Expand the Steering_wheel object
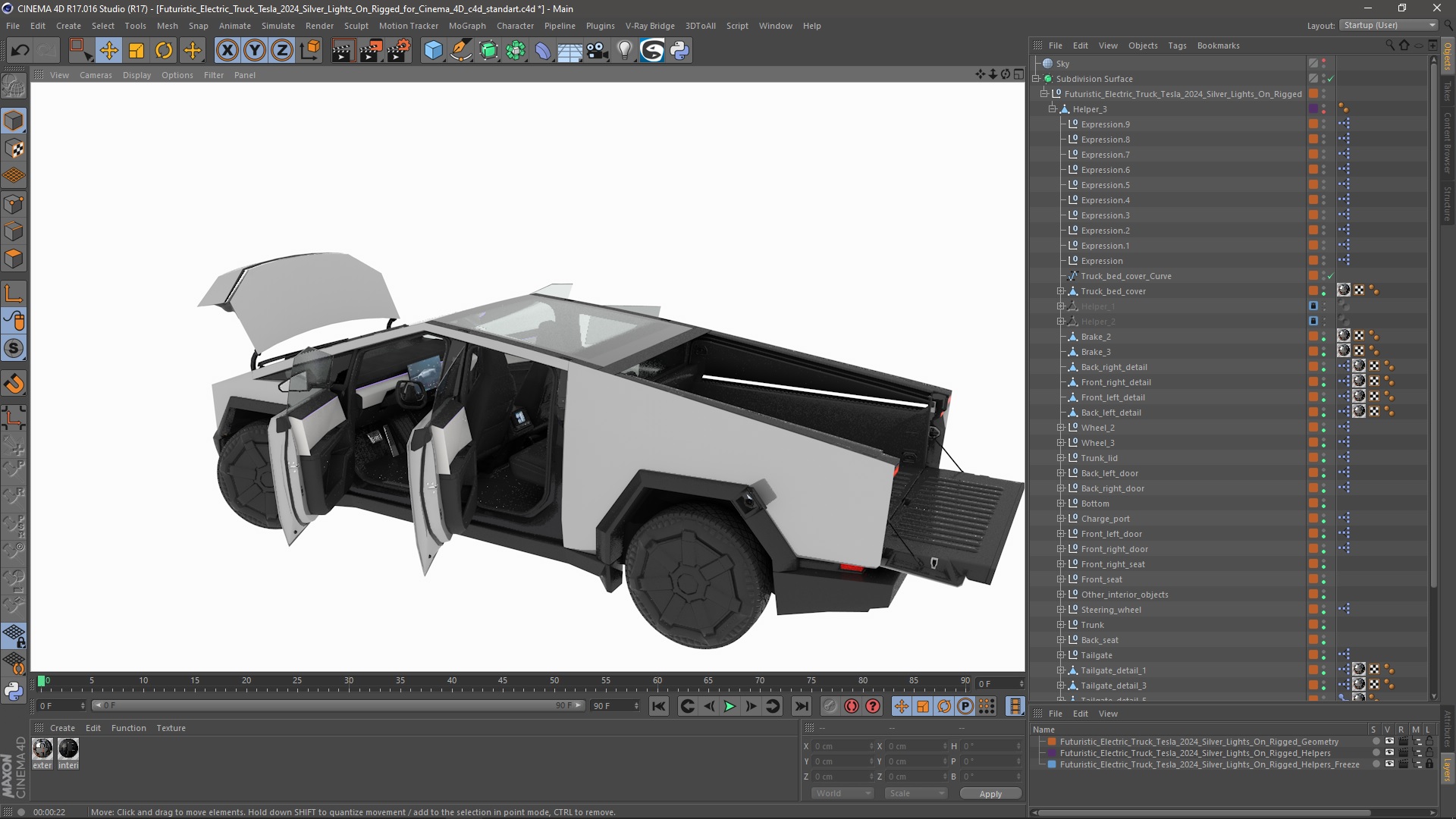The height and width of the screenshot is (819, 1456). [1061, 610]
